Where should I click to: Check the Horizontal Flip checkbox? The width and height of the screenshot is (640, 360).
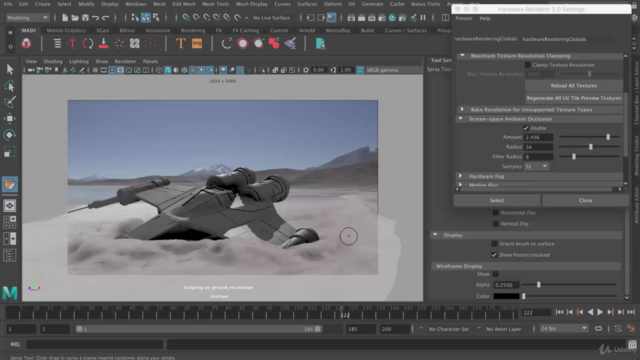496,213
